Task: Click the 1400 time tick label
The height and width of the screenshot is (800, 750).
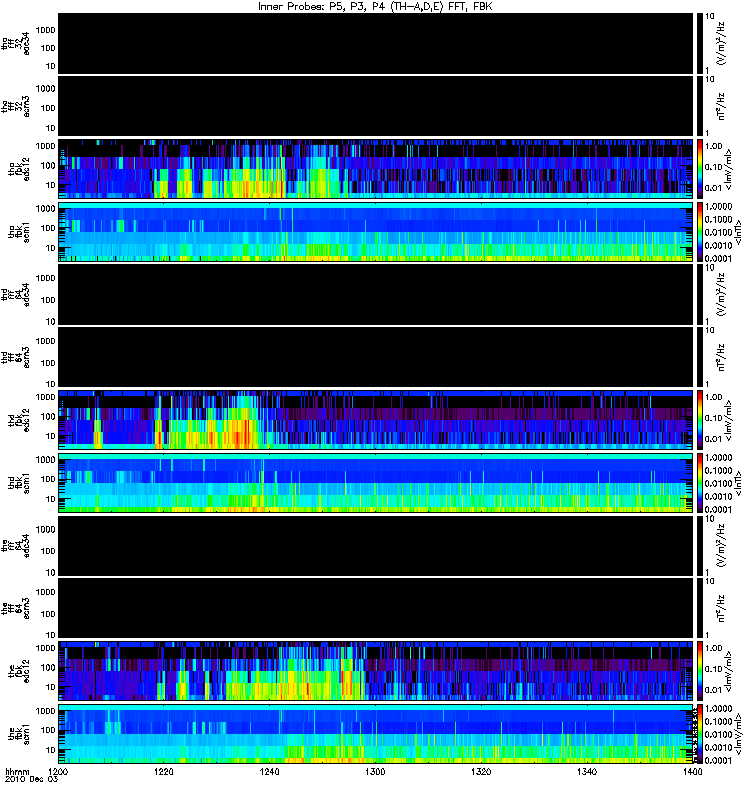Action: coord(692,772)
